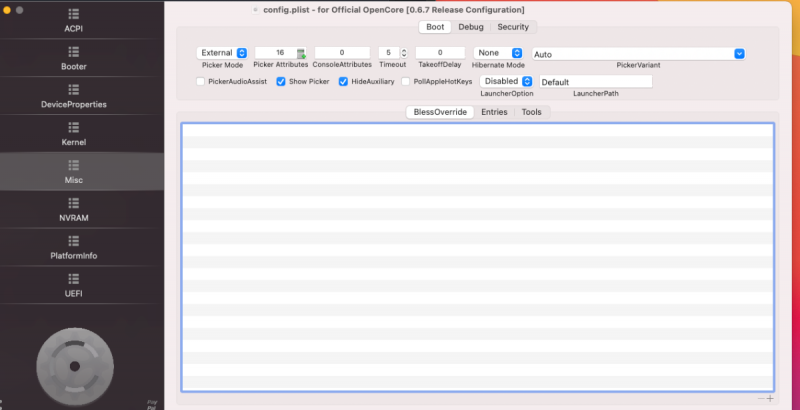Select the Entries tab

tap(494, 112)
